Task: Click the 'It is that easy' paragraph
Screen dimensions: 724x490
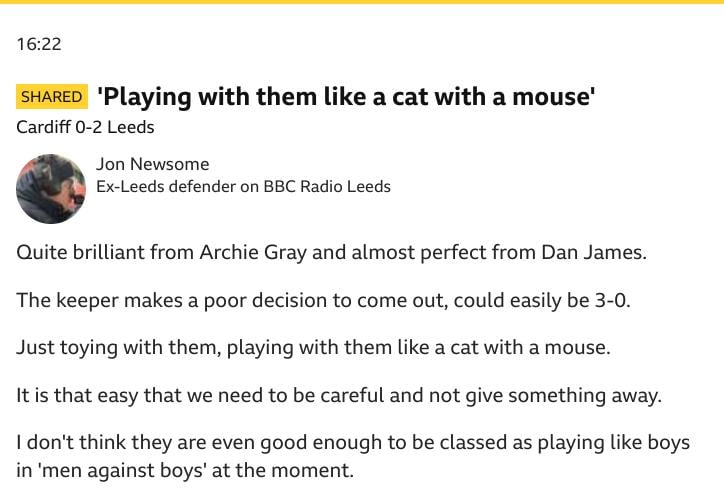Action: pyautogui.click(x=339, y=396)
